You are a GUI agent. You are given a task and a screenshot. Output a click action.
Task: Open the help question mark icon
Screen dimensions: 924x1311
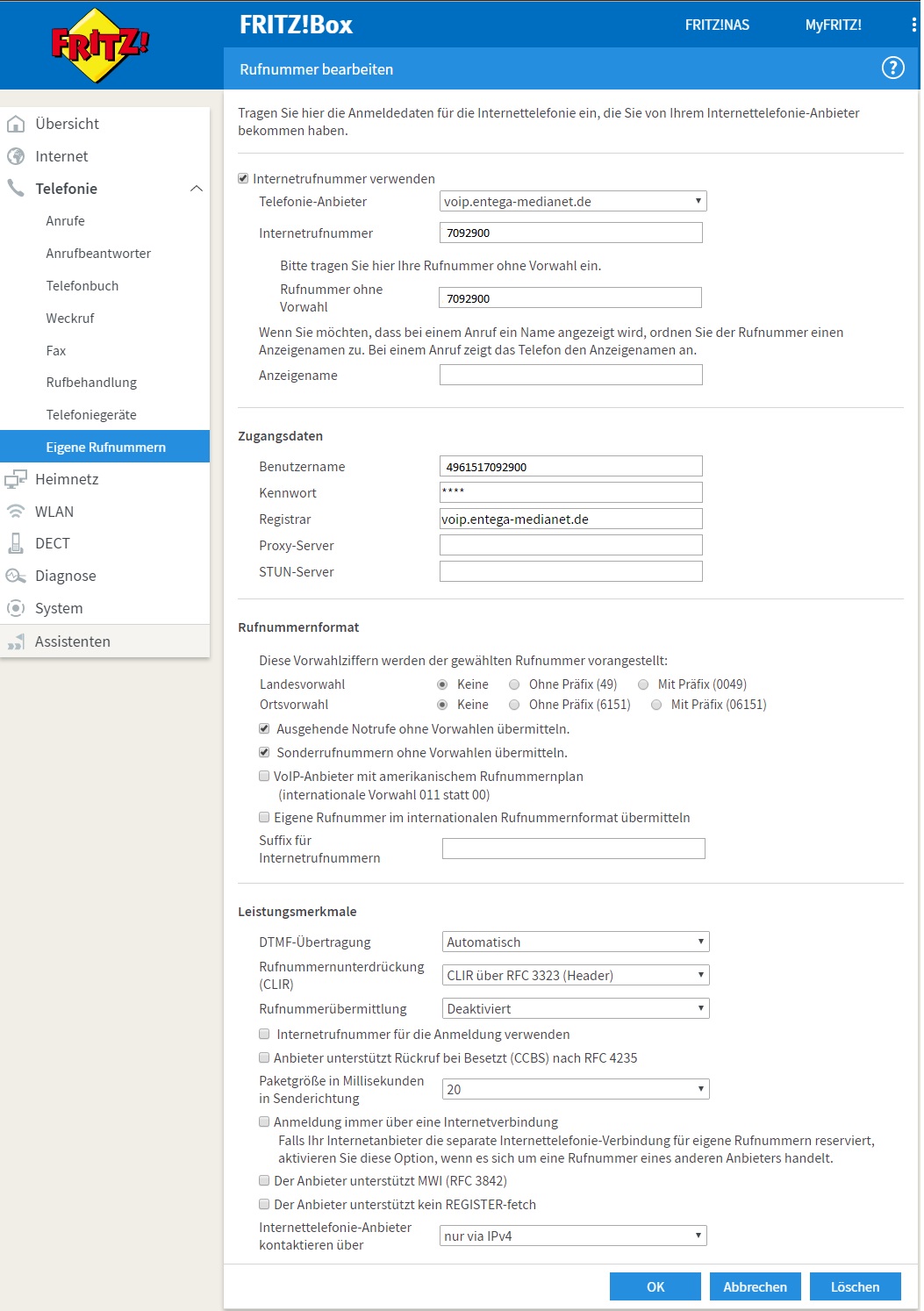point(892,68)
